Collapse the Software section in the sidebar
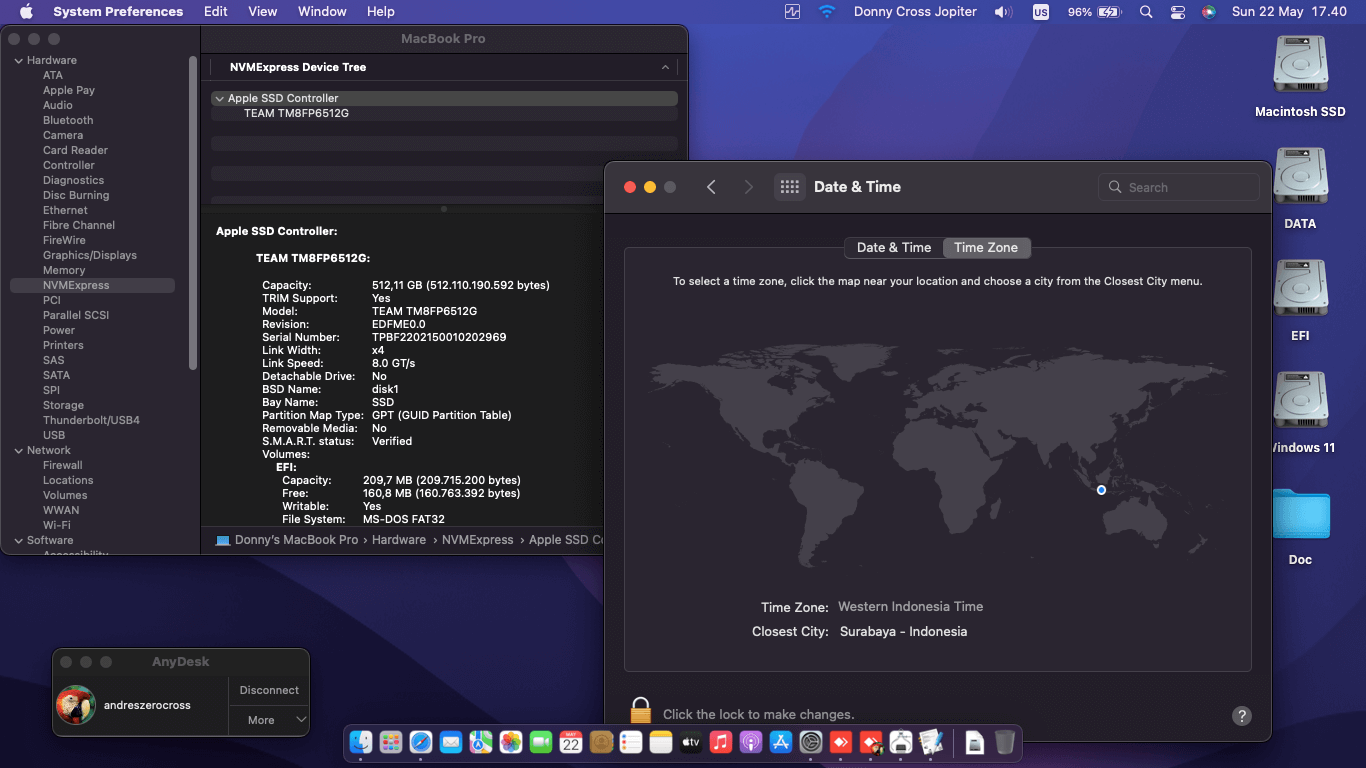The width and height of the screenshot is (1366, 768). coord(18,541)
